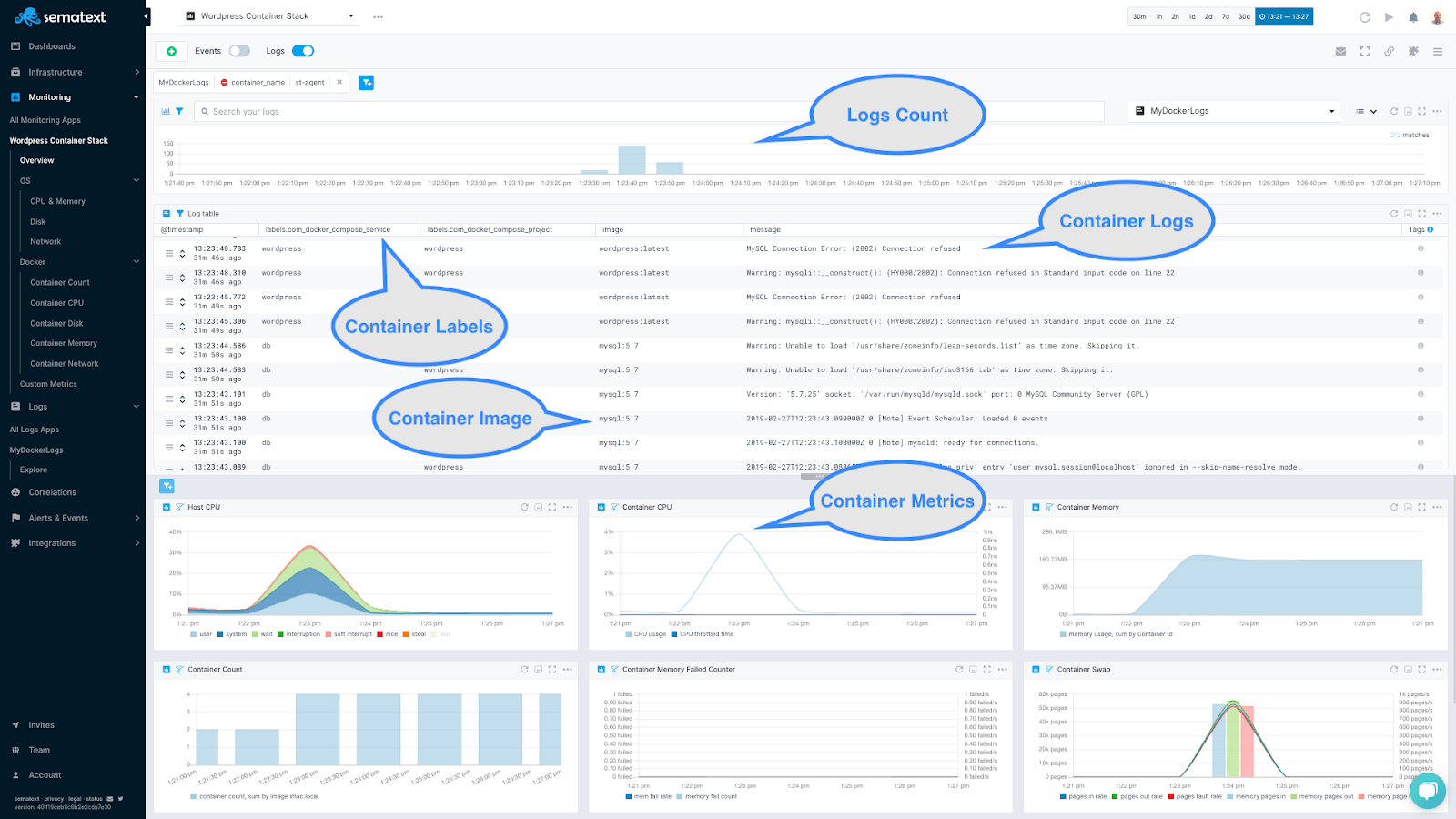Toggle 'memory fail count' legend entry
Viewport: 1456px width, 819px height.
point(707,796)
